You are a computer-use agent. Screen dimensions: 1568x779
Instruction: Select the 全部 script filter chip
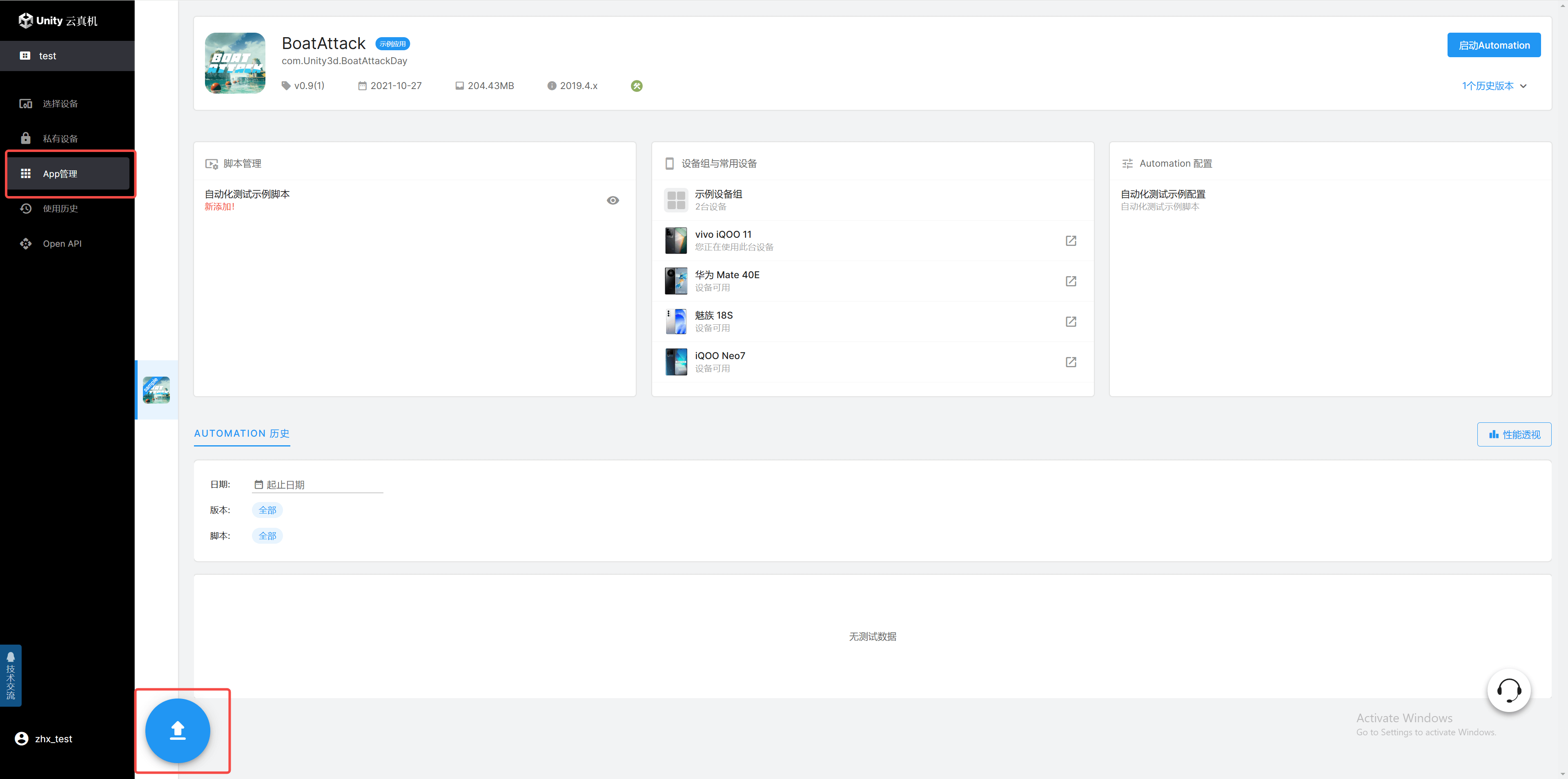click(x=267, y=536)
